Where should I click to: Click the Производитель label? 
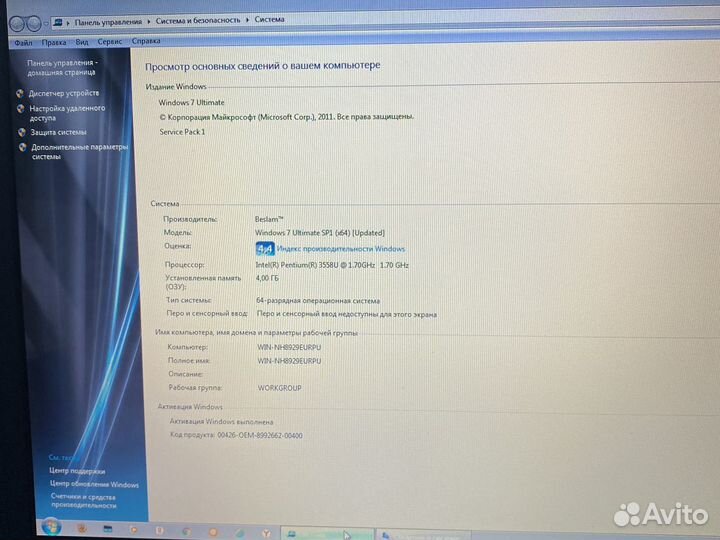click(190, 219)
